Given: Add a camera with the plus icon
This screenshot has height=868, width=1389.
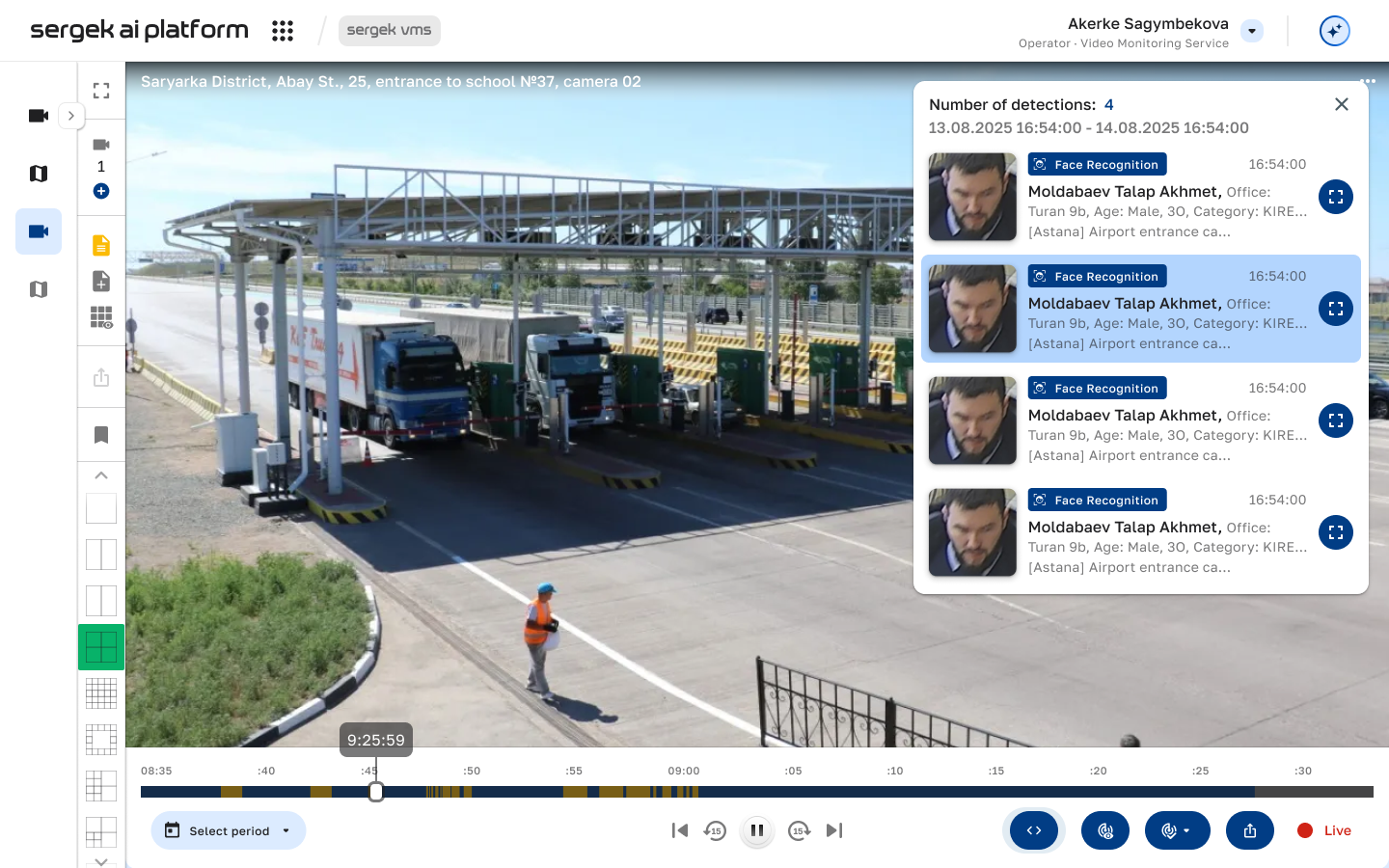Looking at the screenshot, I should [x=101, y=192].
